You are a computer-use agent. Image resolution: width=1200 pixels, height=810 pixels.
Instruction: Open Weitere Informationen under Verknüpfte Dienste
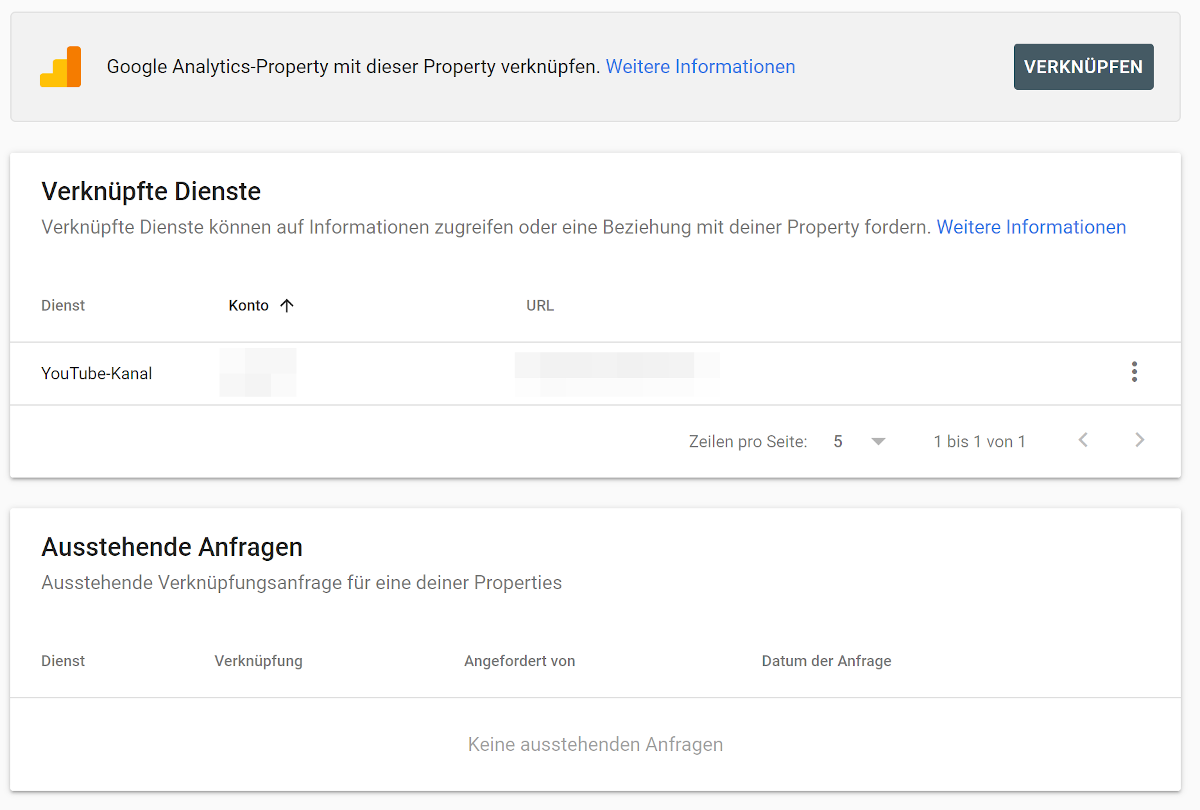(1031, 227)
